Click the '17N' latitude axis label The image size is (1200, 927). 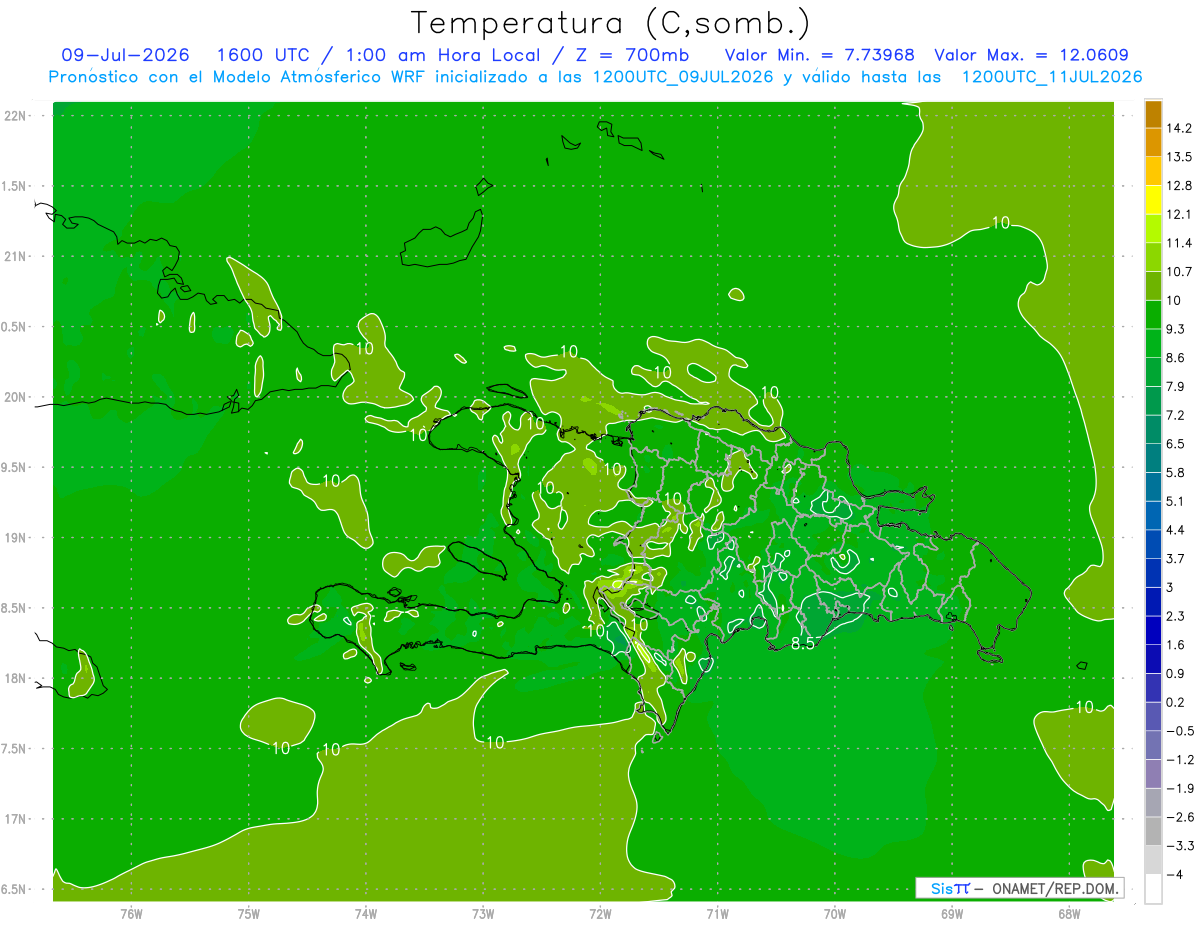click(15, 819)
